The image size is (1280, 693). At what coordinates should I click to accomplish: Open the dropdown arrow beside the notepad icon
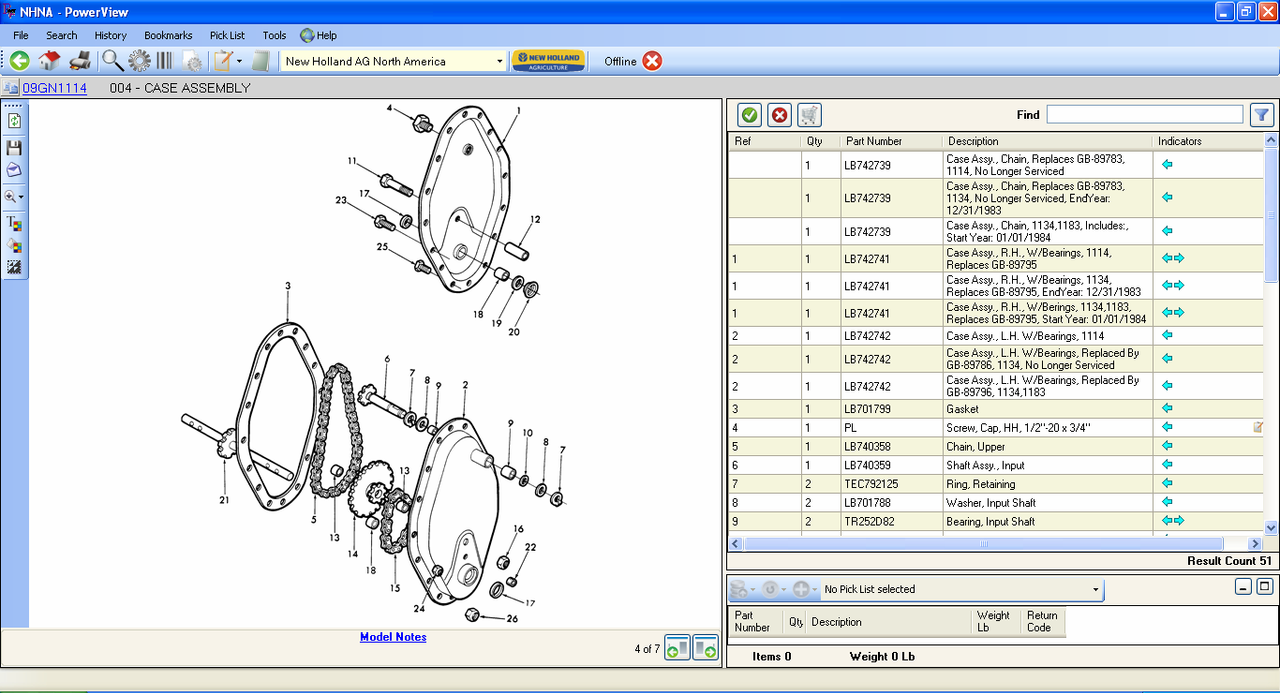pos(239,62)
